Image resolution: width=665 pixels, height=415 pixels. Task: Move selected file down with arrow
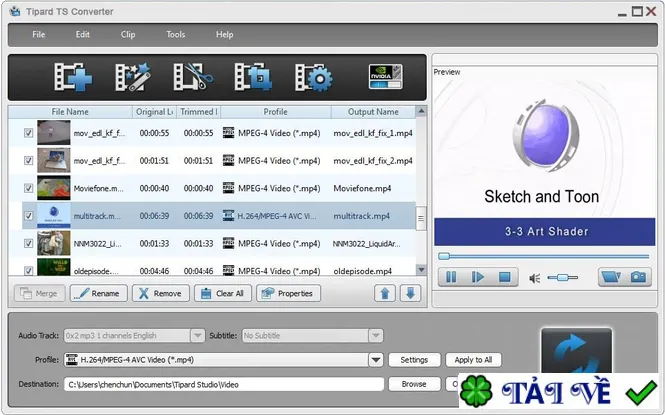coord(411,293)
